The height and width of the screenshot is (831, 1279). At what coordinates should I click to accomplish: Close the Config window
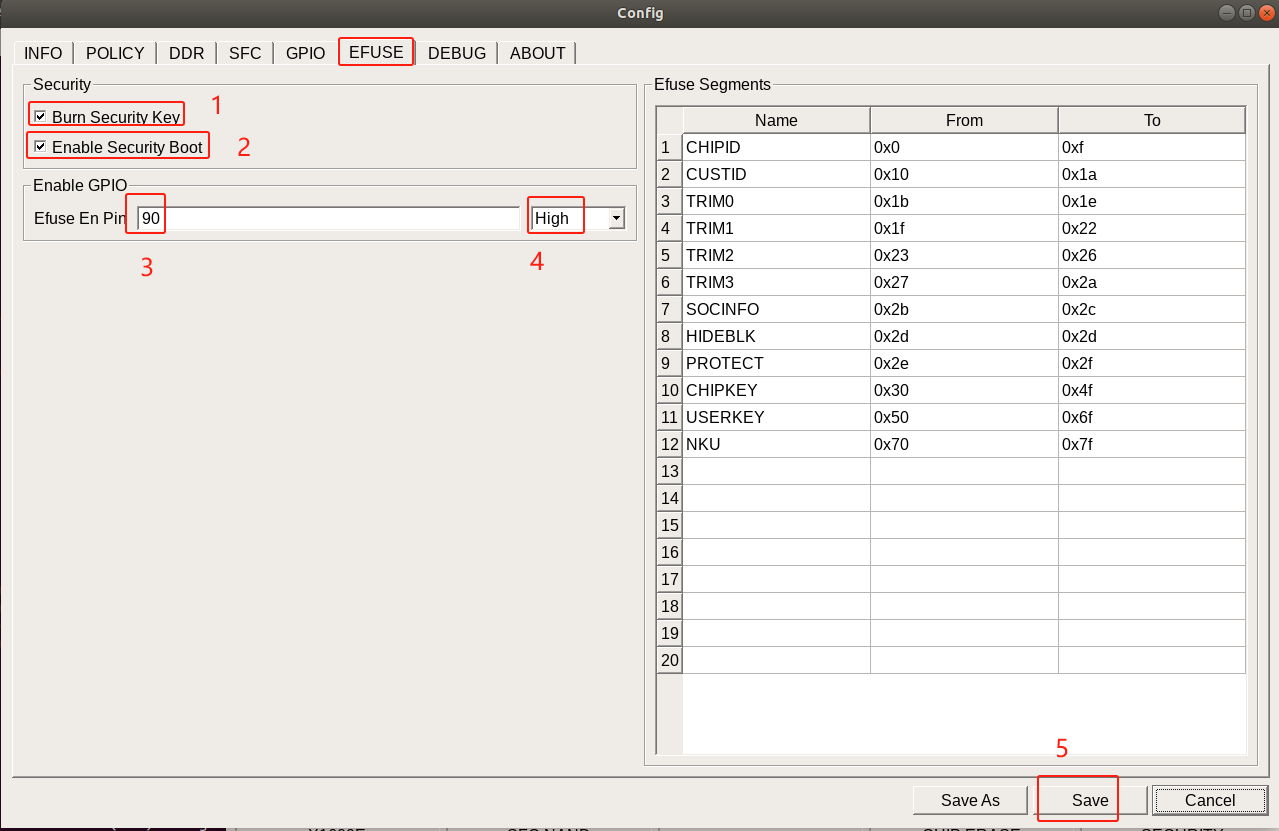(1266, 12)
